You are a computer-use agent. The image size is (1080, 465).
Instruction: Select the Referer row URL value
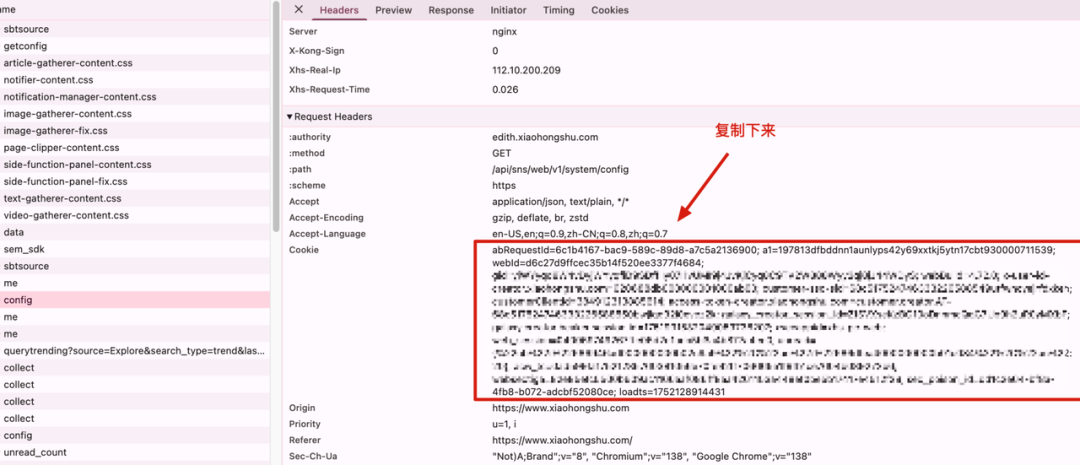[562, 440]
